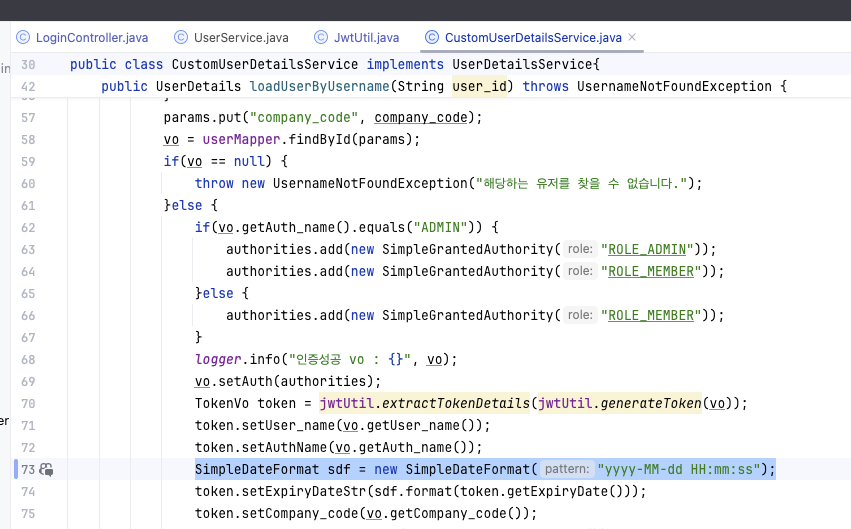
Task: Open the UserService.java tab
Action: pyautogui.click(x=240, y=37)
